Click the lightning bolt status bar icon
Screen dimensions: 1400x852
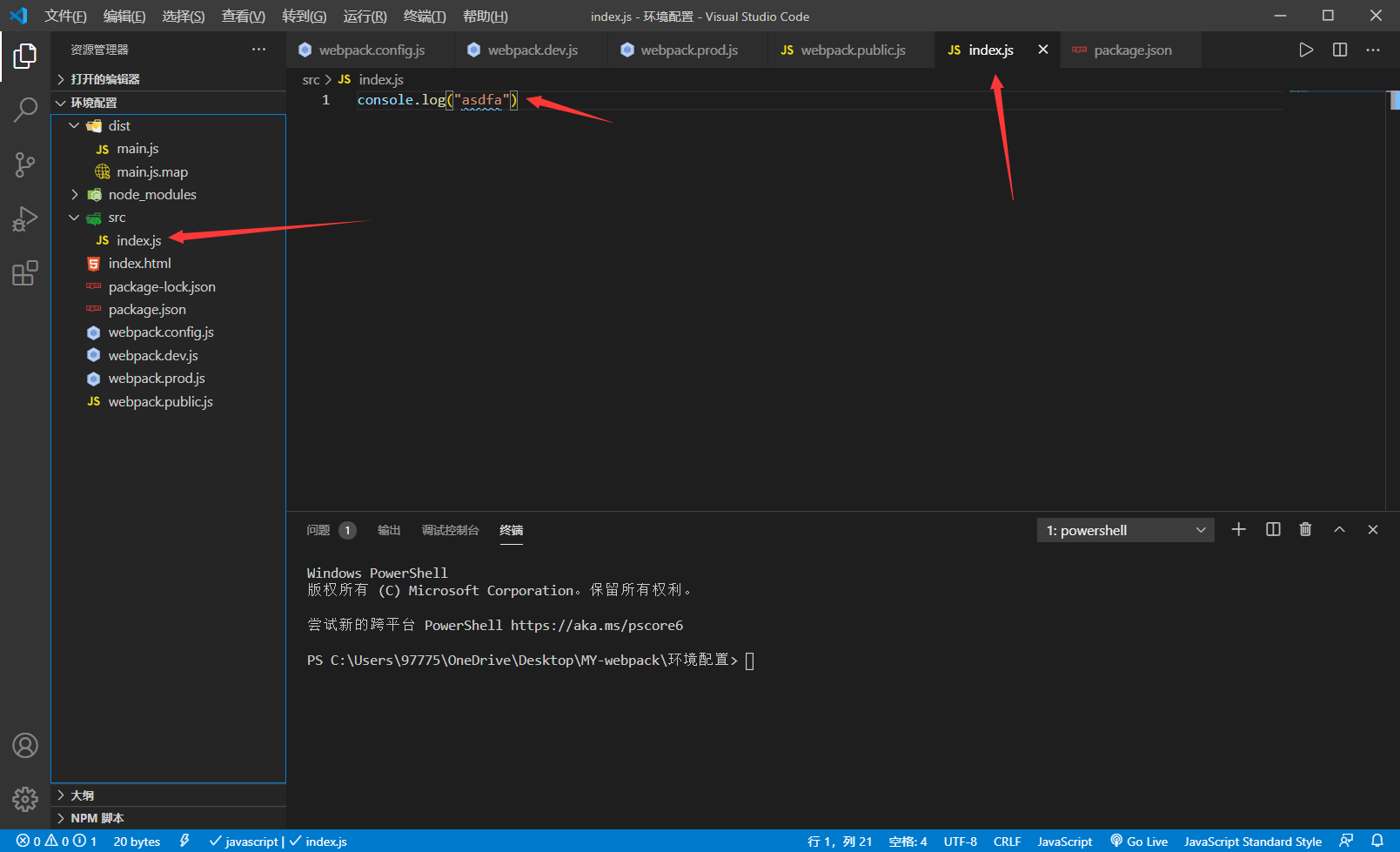[x=184, y=841]
